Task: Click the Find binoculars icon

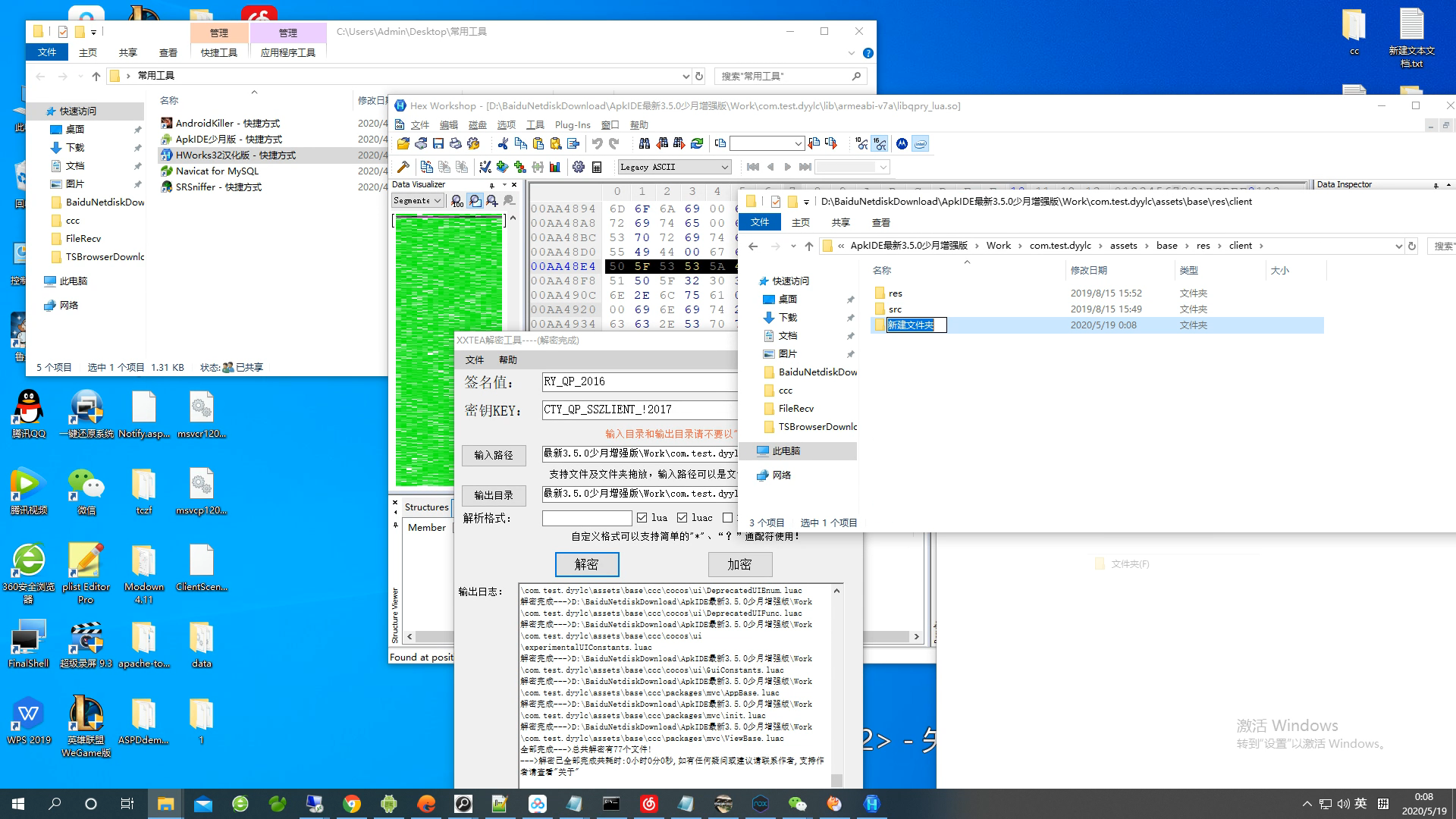Action: [x=645, y=144]
